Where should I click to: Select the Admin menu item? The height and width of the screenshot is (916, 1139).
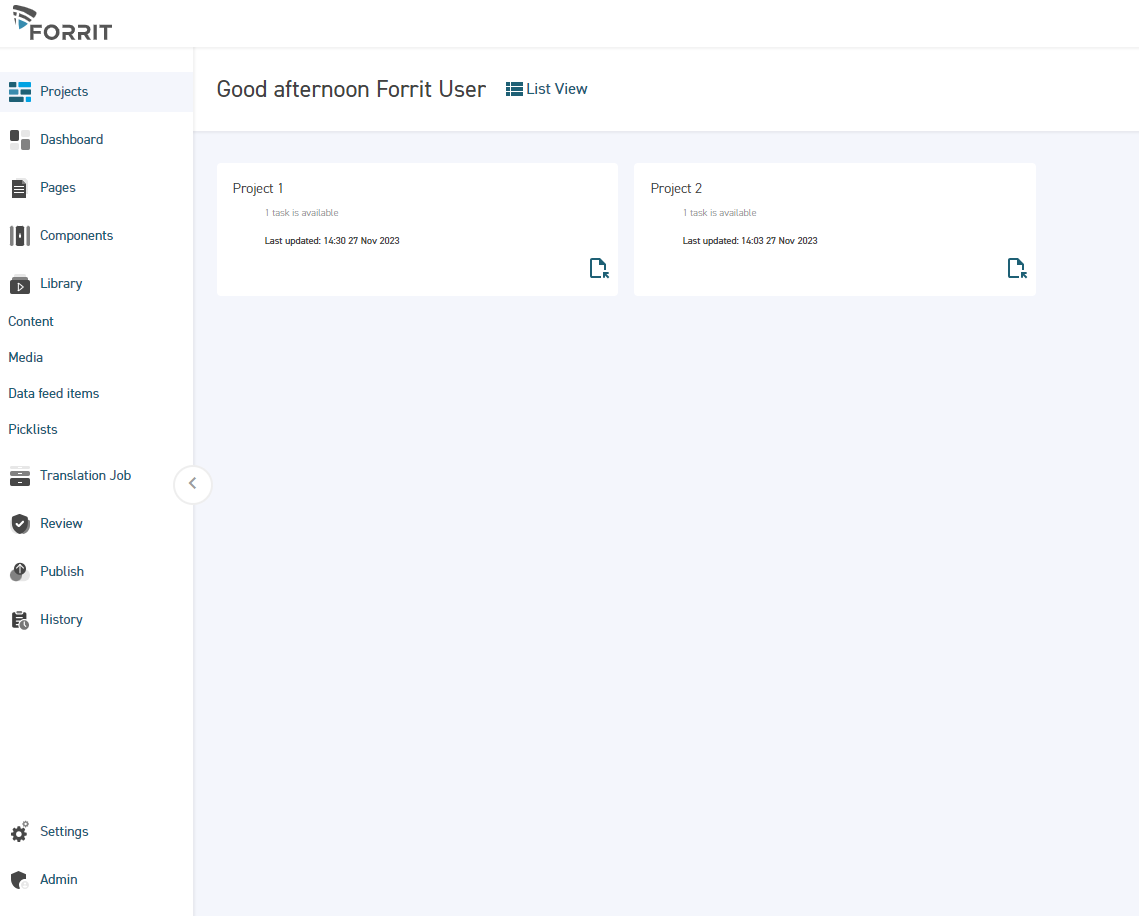pos(58,879)
